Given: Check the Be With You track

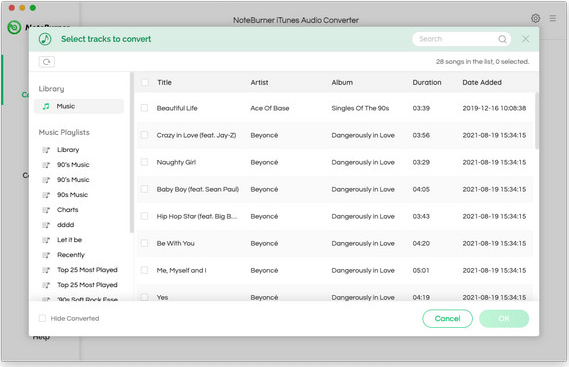Looking at the screenshot, I should click(144, 243).
